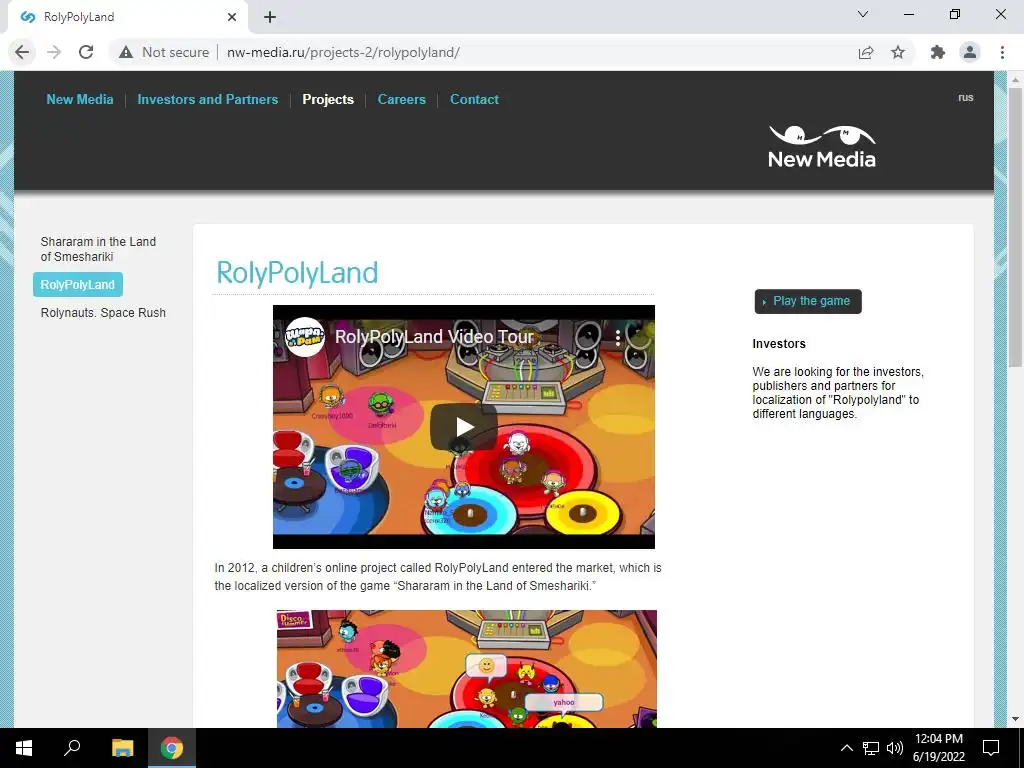Close the RolyPolyLand browser tab
Screen dimensions: 1024x768
pos(232,17)
